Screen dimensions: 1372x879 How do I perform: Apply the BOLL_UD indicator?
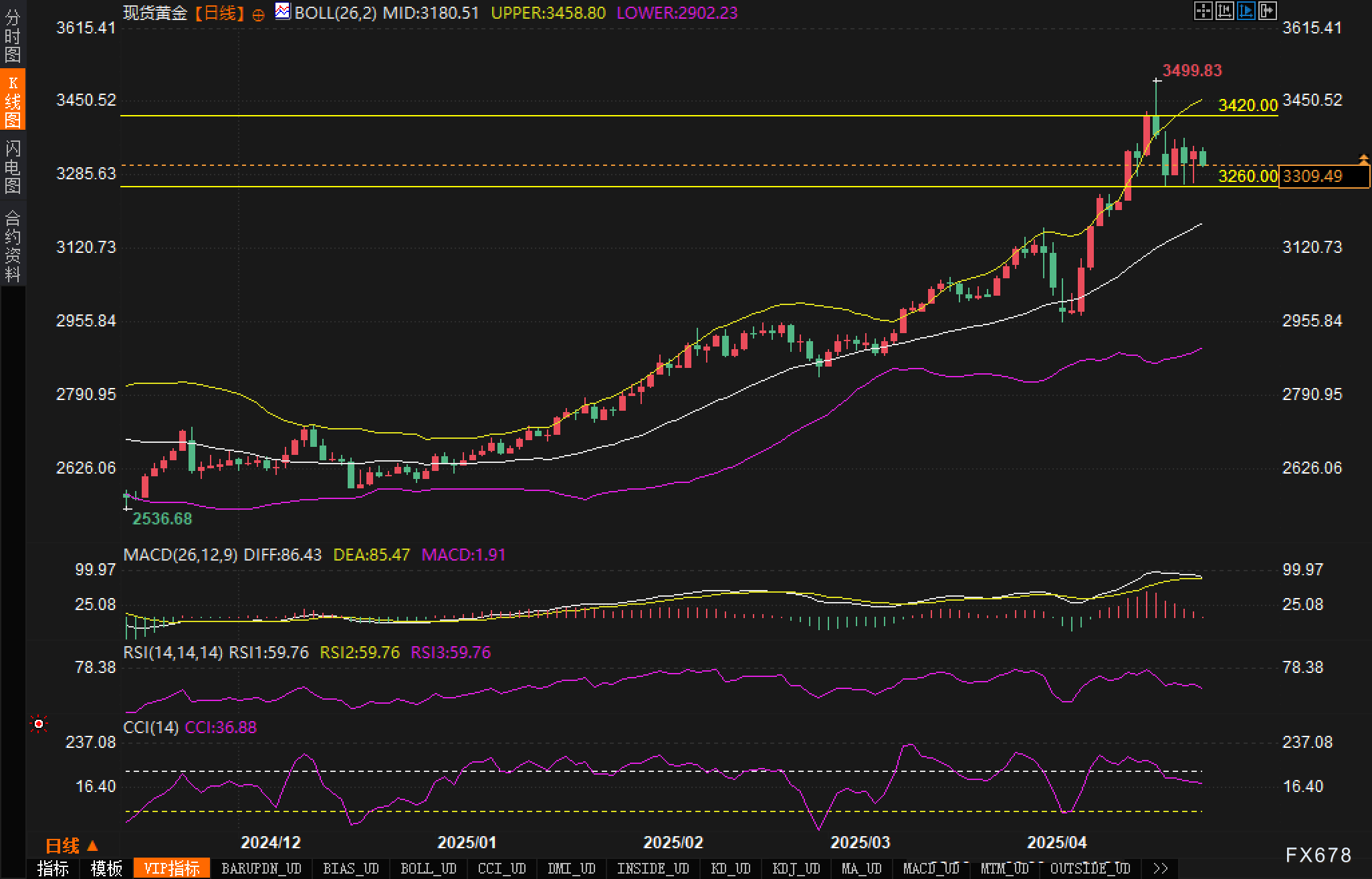click(428, 868)
